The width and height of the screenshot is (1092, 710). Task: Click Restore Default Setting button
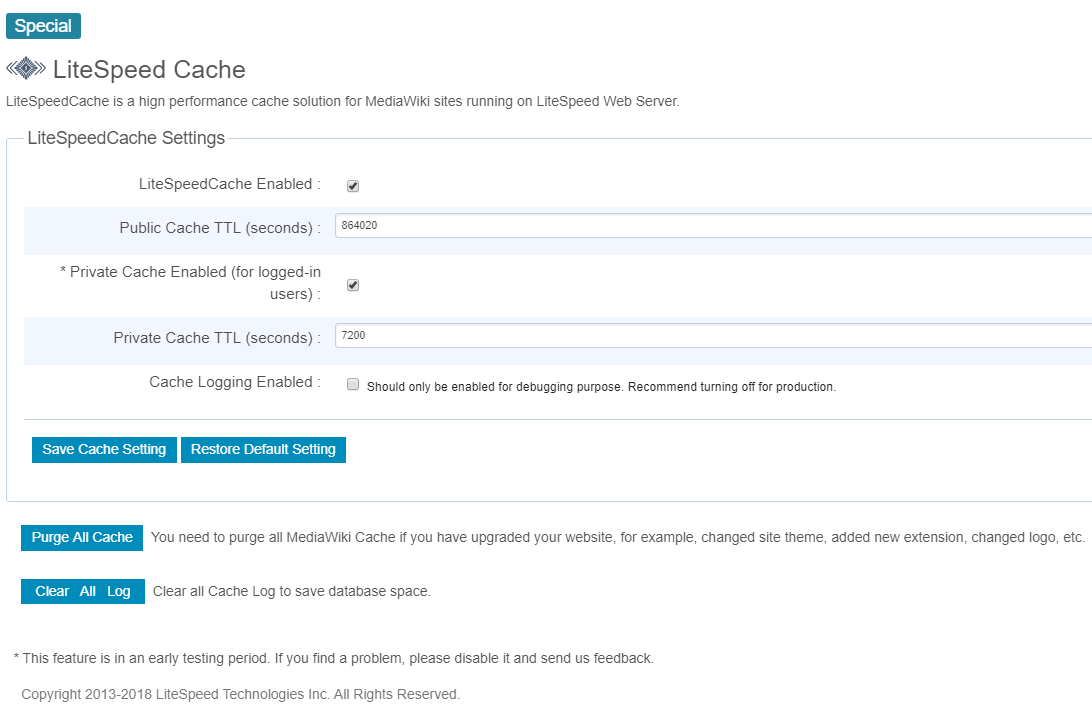click(x=263, y=449)
